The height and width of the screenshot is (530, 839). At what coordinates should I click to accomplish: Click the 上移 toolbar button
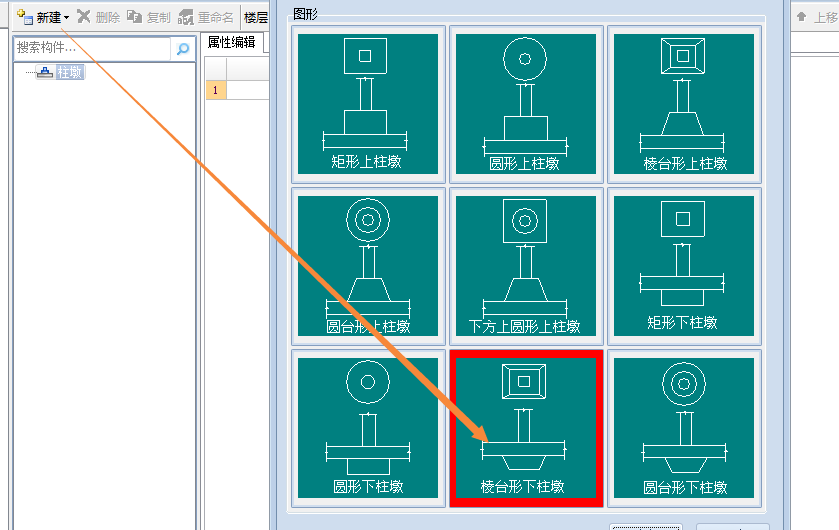click(x=817, y=17)
